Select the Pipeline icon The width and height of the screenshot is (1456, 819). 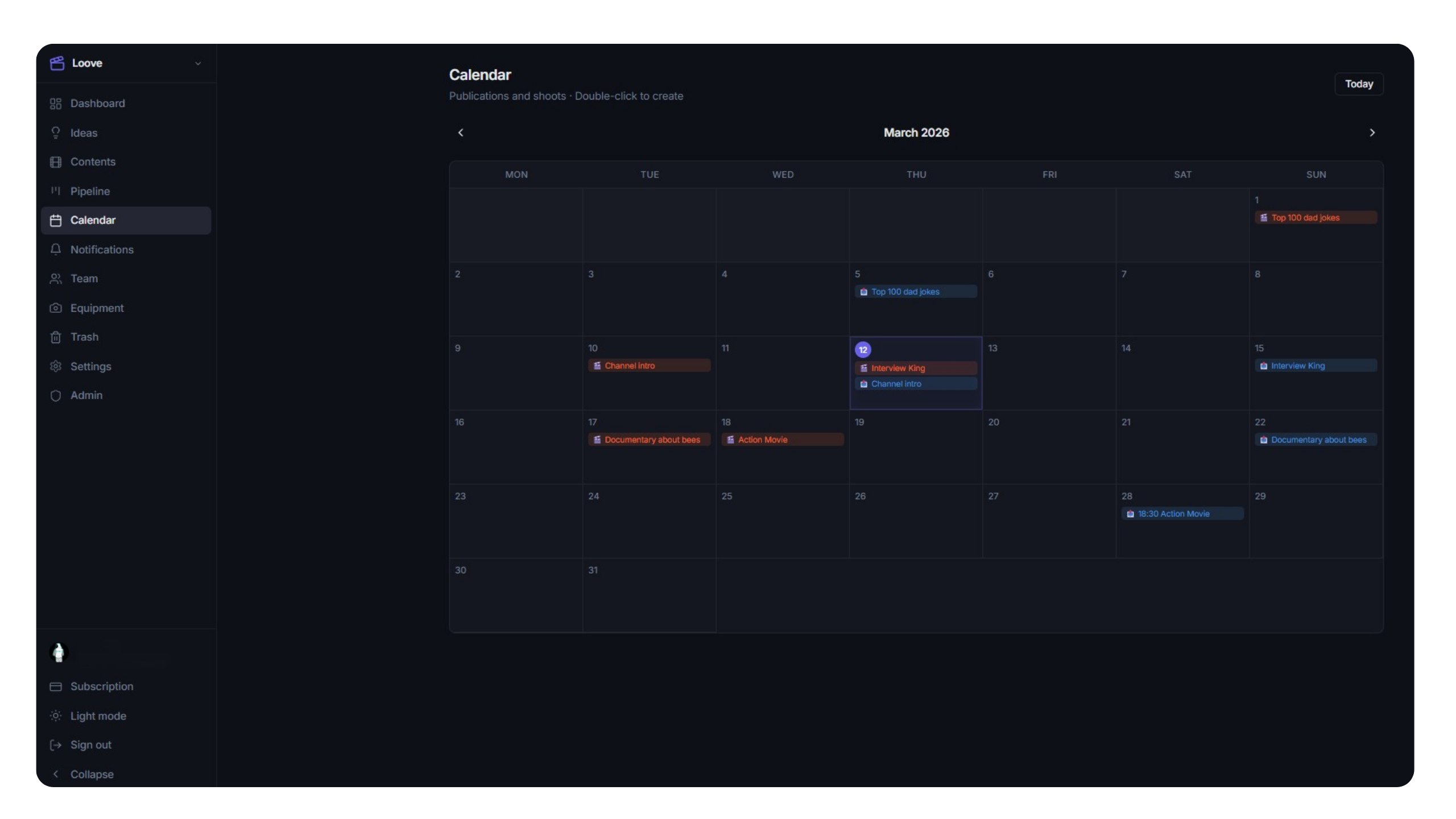(x=55, y=191)
